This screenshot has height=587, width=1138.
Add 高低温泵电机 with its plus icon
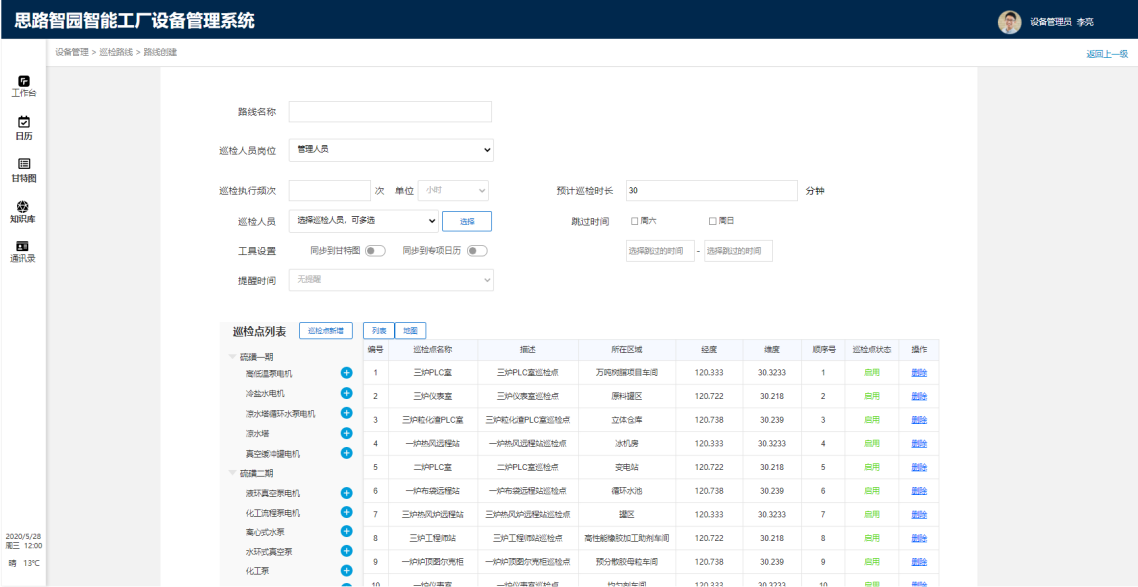[347, 373]
